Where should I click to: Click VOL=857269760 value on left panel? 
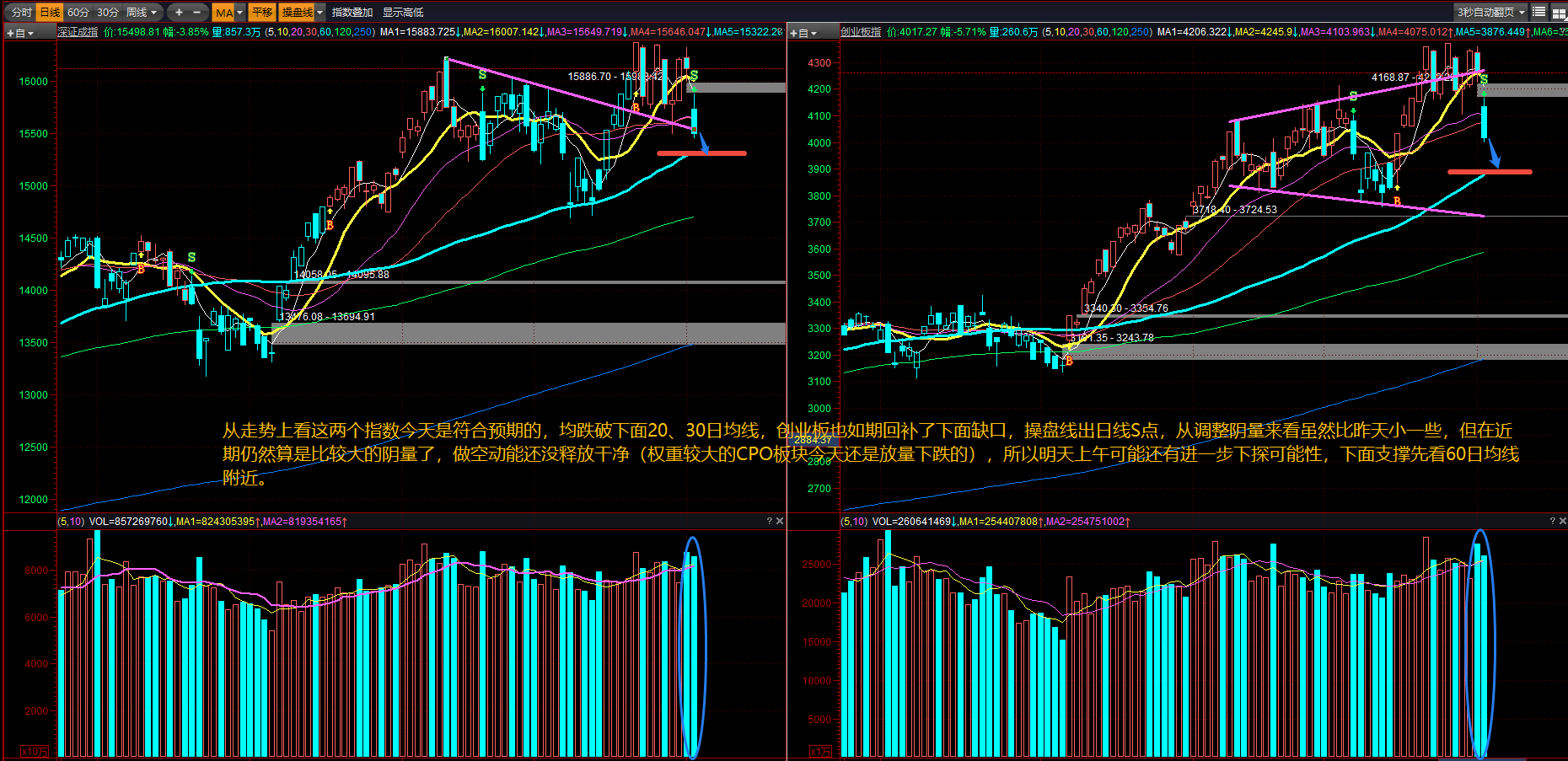(x=128, y=522)
